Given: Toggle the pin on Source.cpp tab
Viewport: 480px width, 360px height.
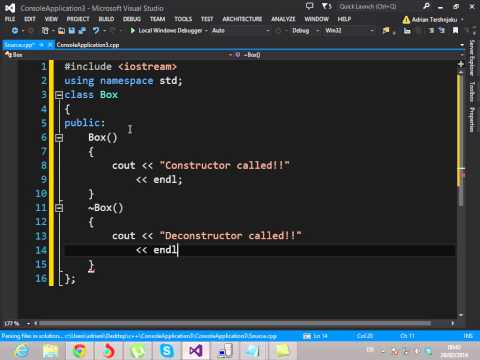Looking at the screenshot, I should click(x=42, y=45).
